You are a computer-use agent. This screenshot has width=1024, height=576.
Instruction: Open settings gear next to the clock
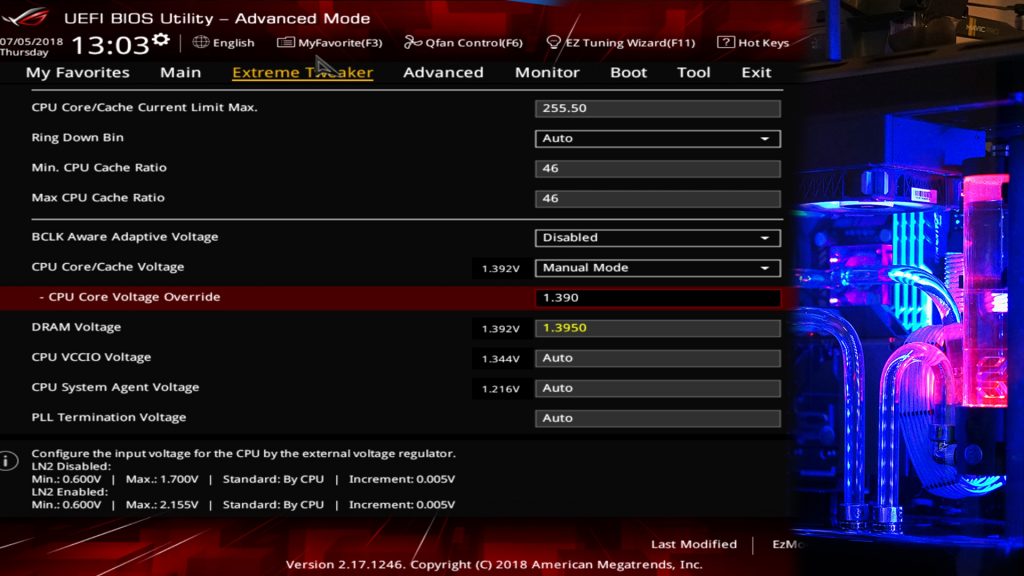coord(161,40)
